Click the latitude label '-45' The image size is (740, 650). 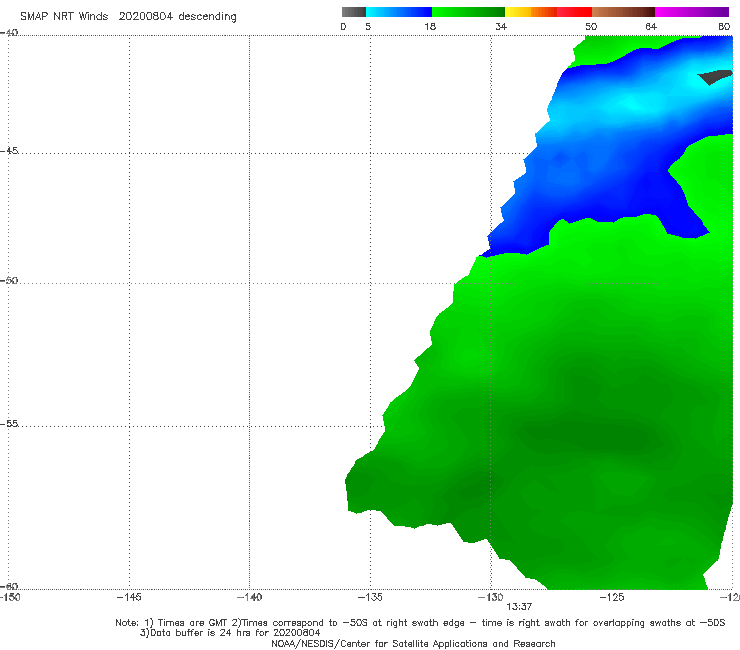pos(9,151)
